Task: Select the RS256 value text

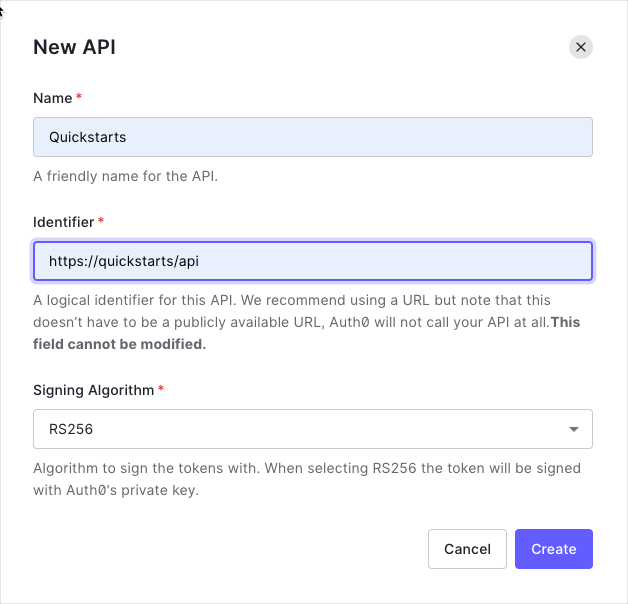Action: click(x=70, y=429)
